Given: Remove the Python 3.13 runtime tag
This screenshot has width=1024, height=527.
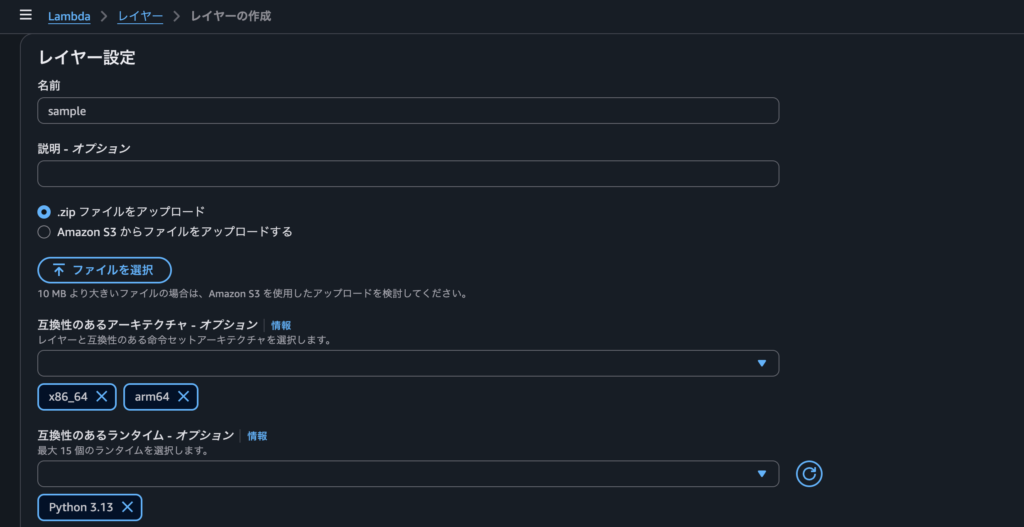Looking at the screenshot, I should (127, 507).
